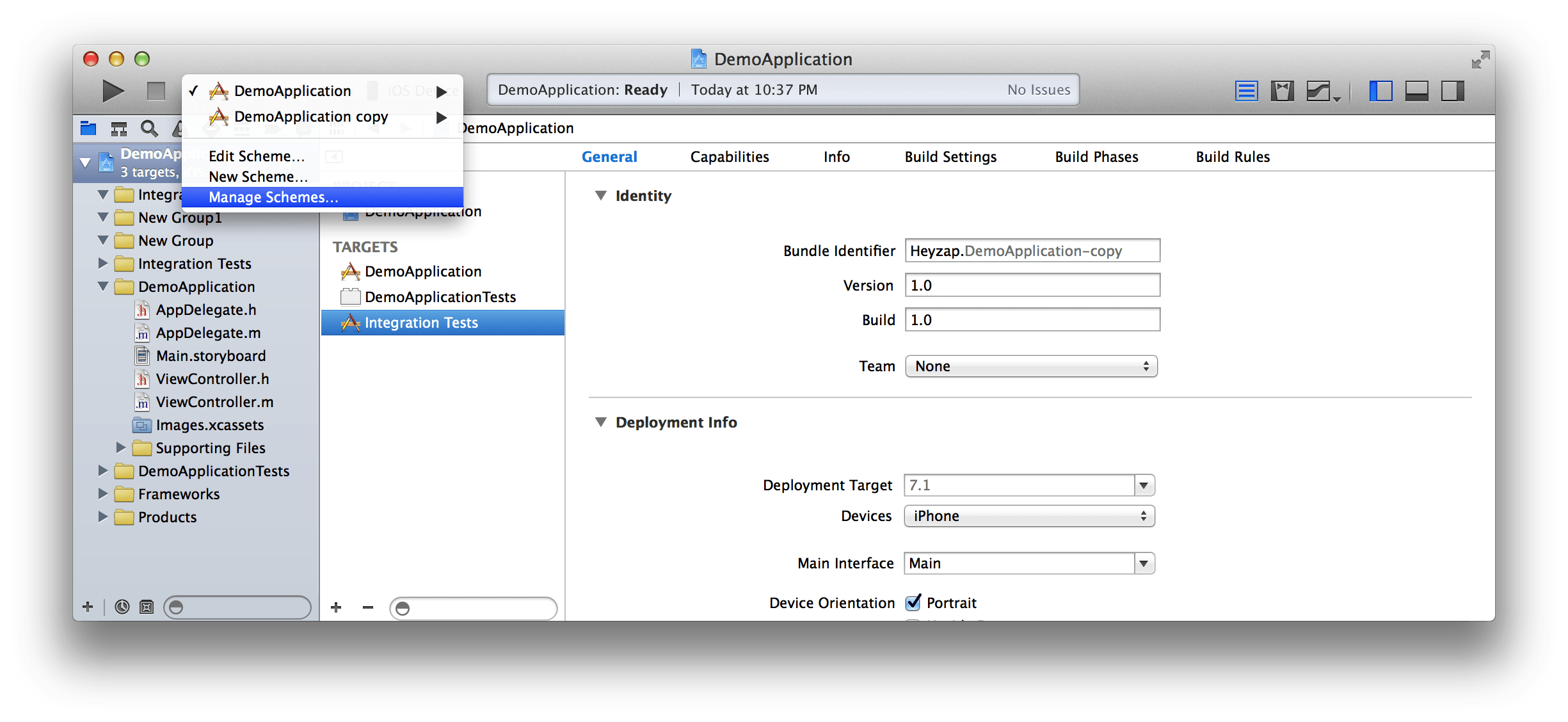Viewport: 1568px width, 722px height.
Task: Open the Devices iPhone dropdown
Action: [1029, 516]
